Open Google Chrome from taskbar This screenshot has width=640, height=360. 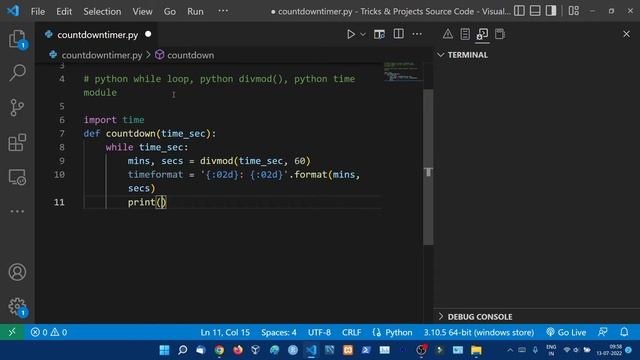tap(219, 350)
